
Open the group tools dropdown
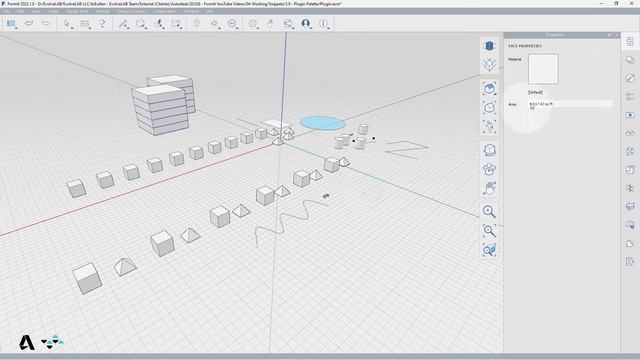tap(176, 24)
